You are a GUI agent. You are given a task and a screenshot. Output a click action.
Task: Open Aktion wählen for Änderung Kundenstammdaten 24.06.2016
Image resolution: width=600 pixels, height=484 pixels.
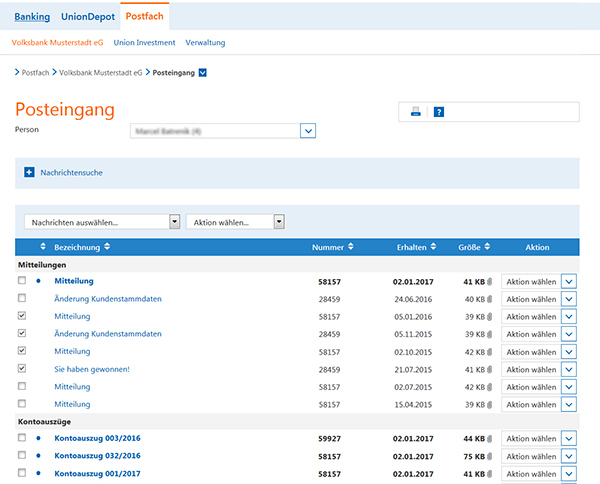tap(539, 299)
